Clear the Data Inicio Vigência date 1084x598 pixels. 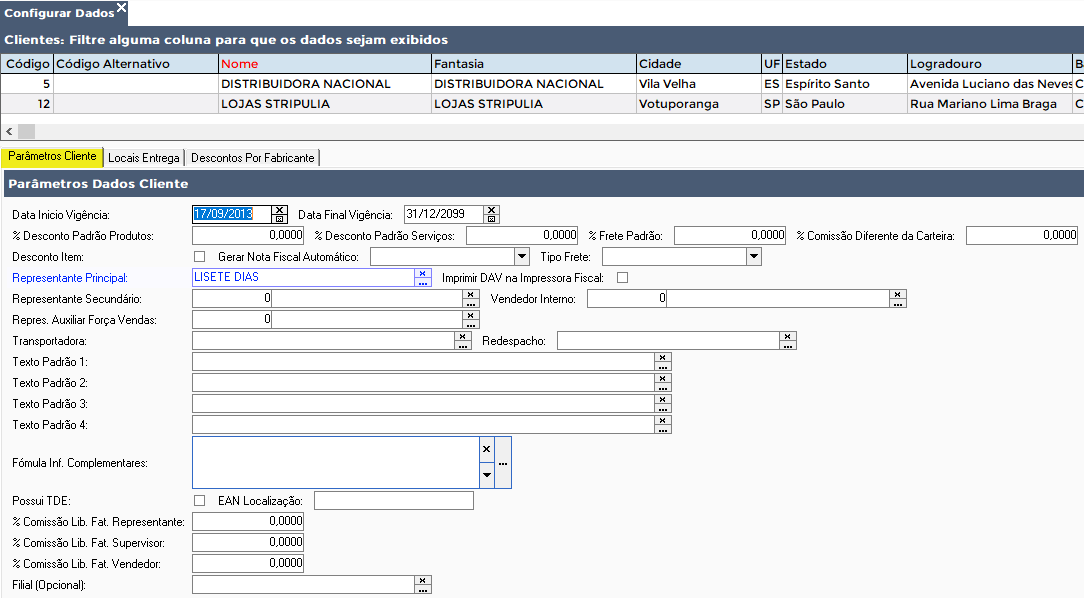[279, 209]
